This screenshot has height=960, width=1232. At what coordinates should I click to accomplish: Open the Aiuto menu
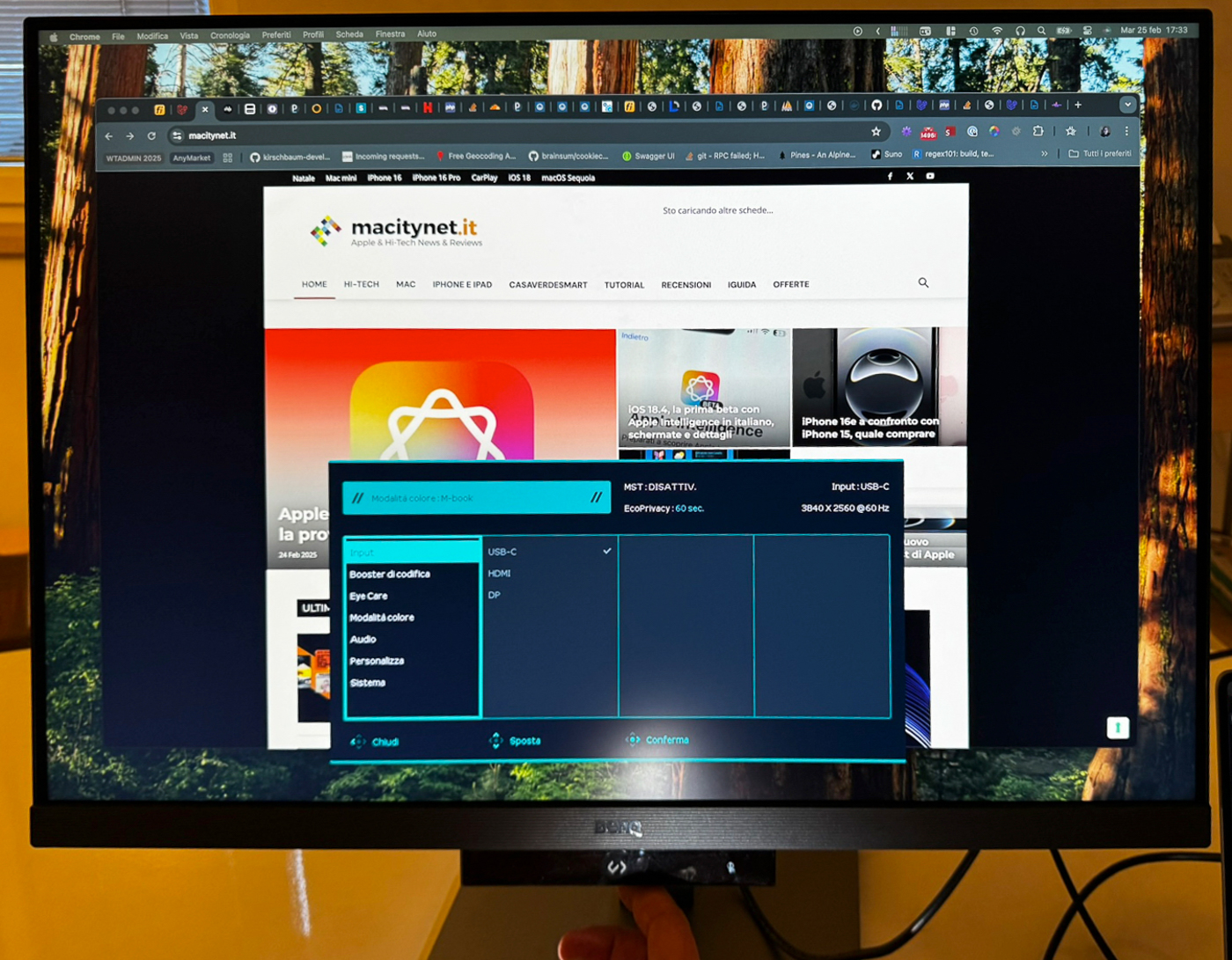[427, 34]
